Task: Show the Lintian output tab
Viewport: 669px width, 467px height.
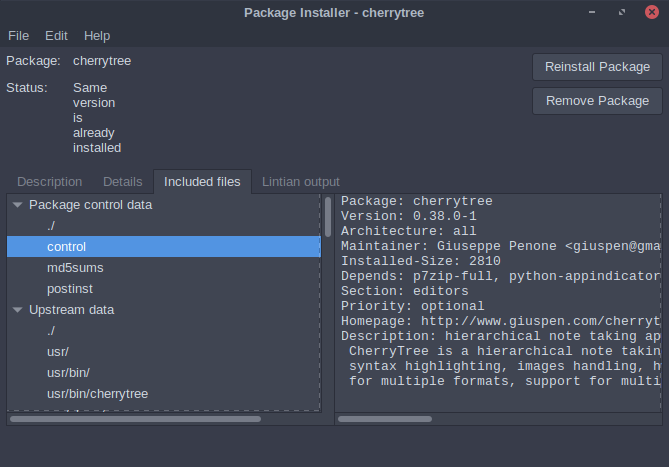Action: [300, 182]
